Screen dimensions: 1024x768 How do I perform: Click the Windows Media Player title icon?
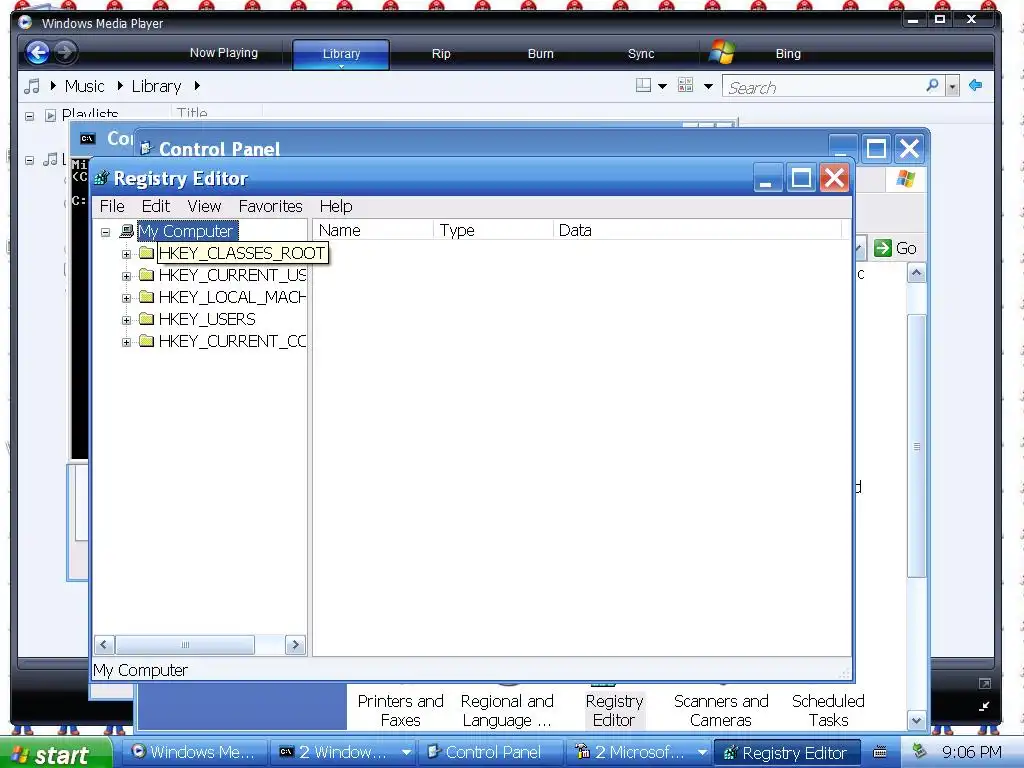click(x=25, y=23)
